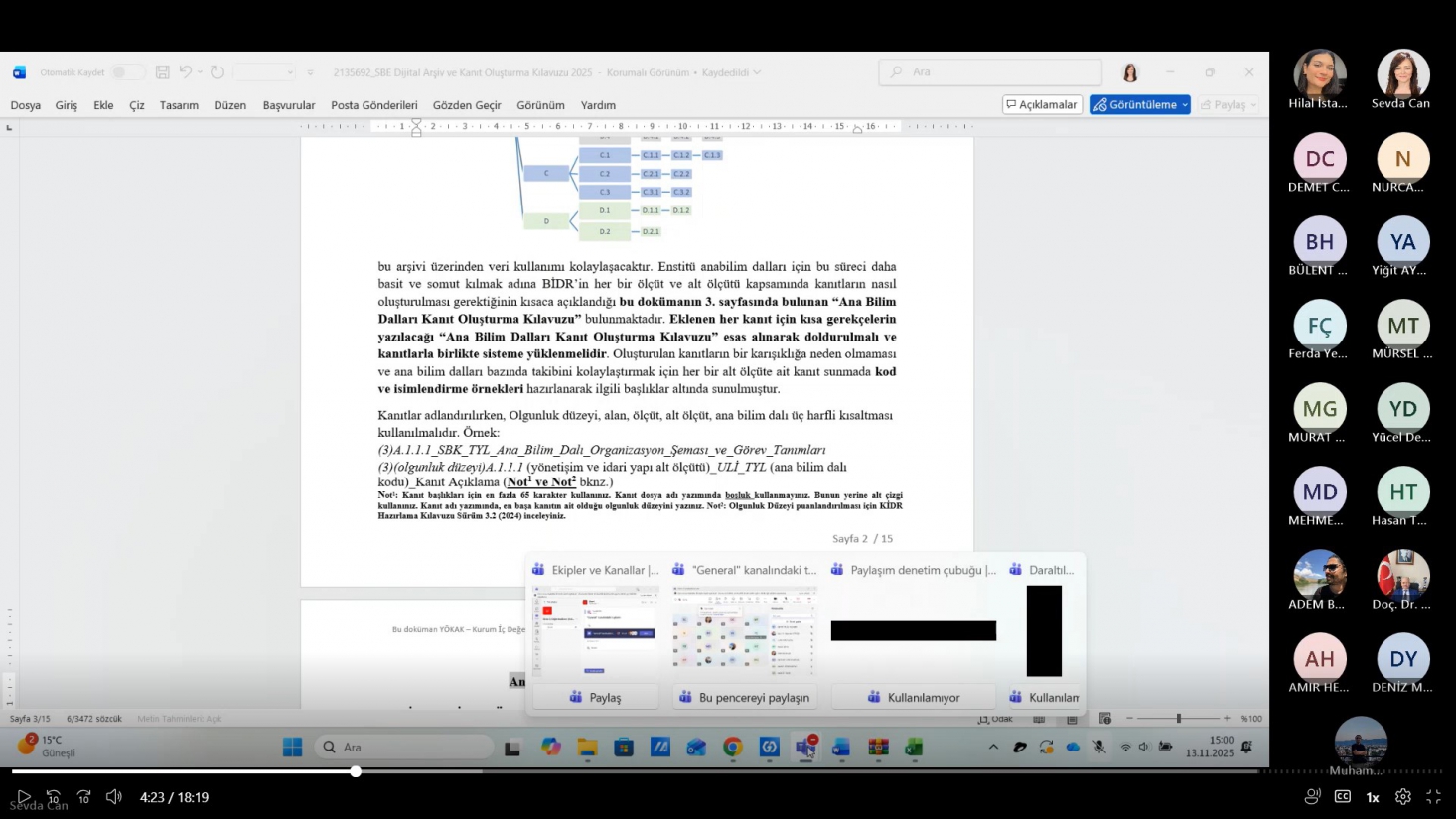Click the Windows Start button
Image resolution: width=1456 pixels, height=819 pixels.
point(292,748)
